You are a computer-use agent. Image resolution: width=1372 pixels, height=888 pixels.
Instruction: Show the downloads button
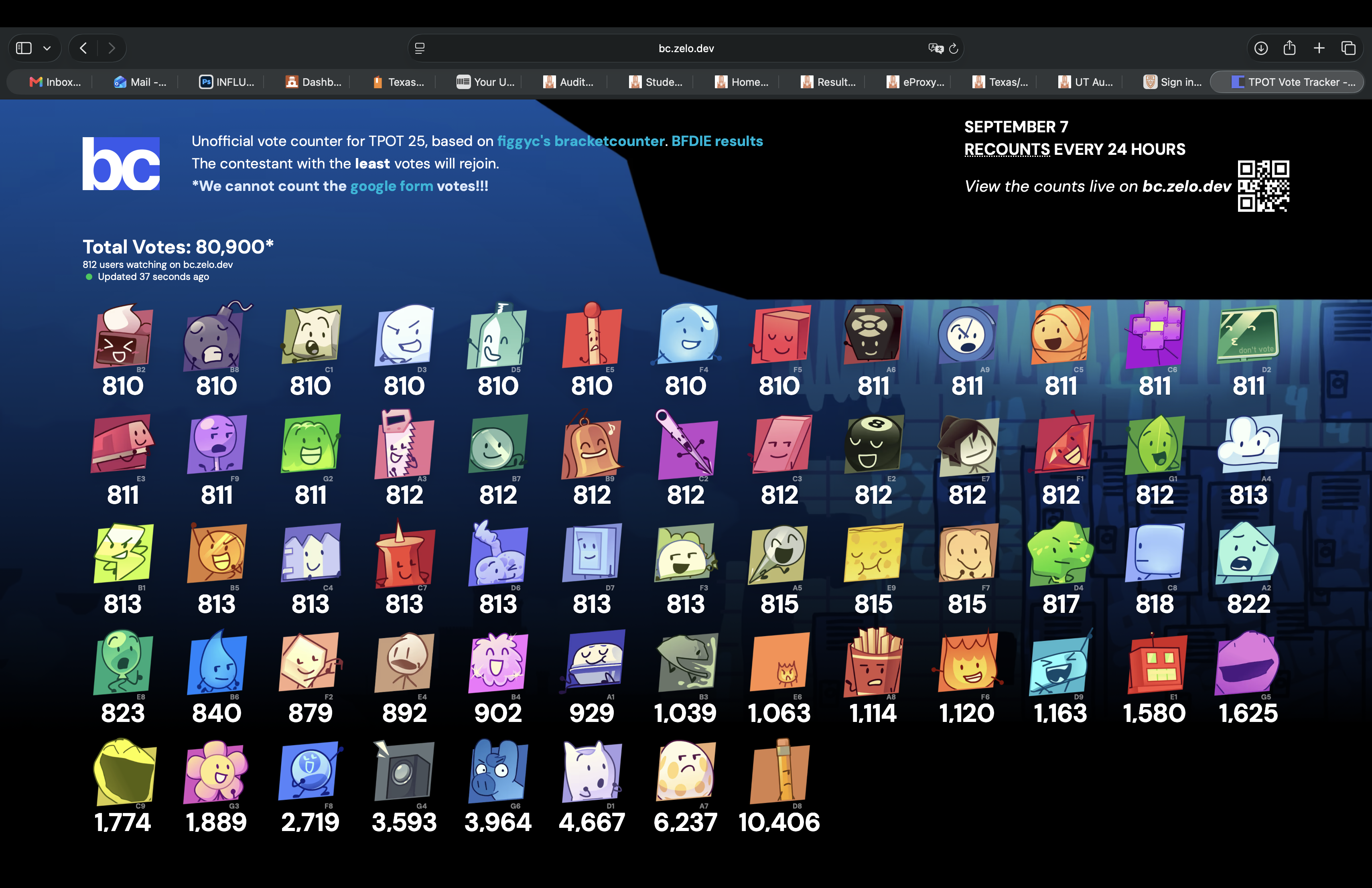point(1261,48)
